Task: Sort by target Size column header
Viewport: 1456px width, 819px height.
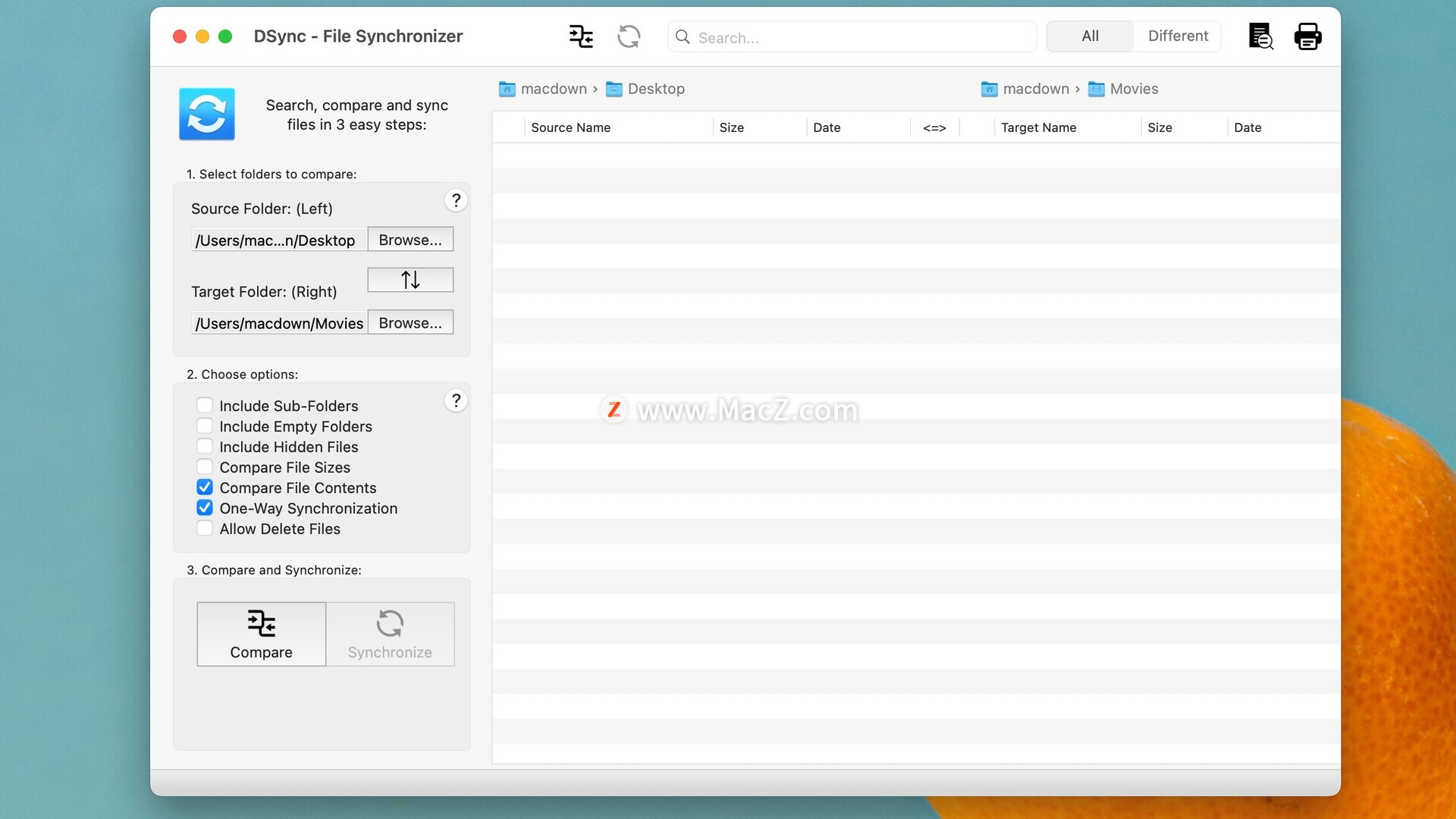Action: 1184,128
